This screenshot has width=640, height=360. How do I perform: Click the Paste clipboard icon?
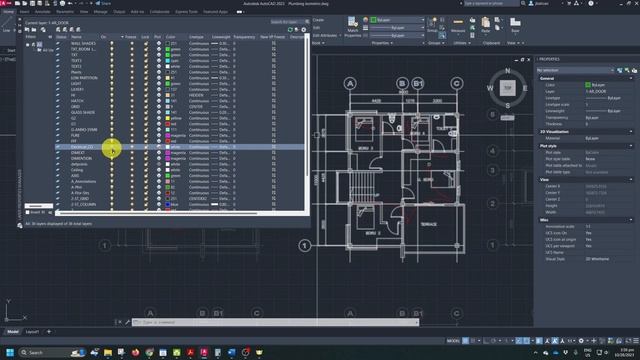(485, 22)
